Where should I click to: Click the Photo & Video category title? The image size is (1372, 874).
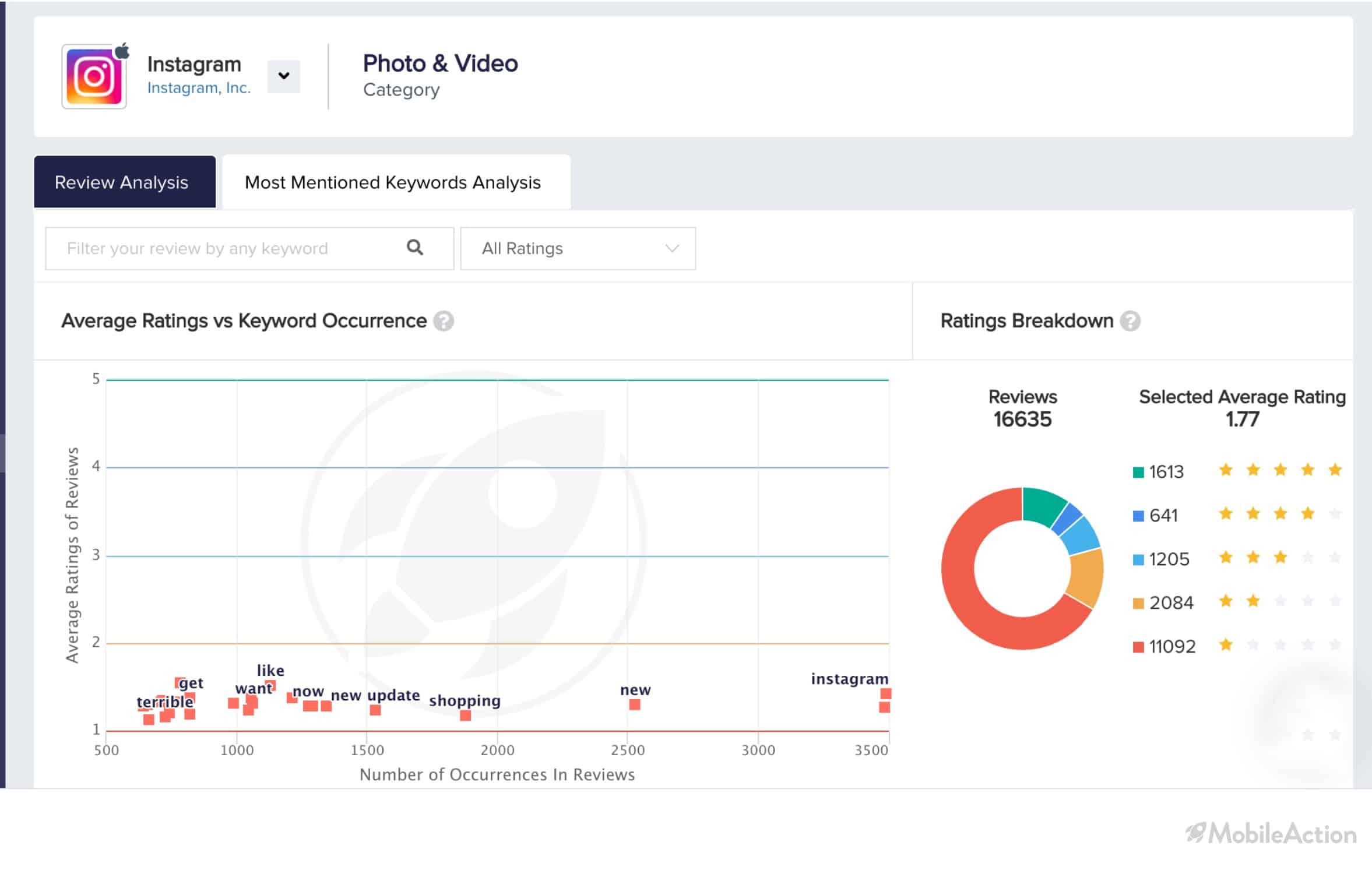[x=440, y=63]
